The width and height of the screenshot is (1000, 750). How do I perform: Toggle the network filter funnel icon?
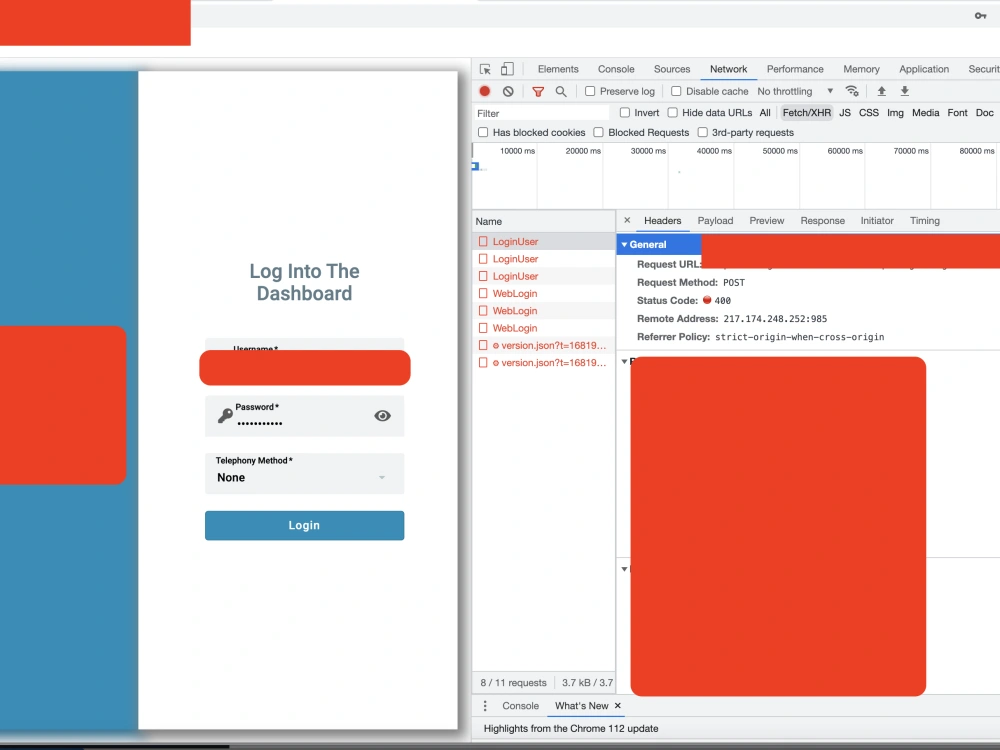(x=538, y=91)
